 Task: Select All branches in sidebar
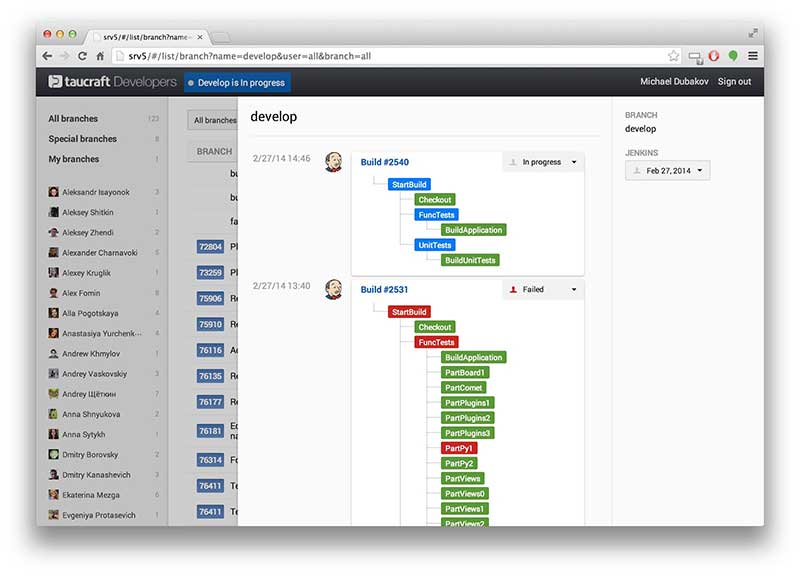(x=73, y=119)
